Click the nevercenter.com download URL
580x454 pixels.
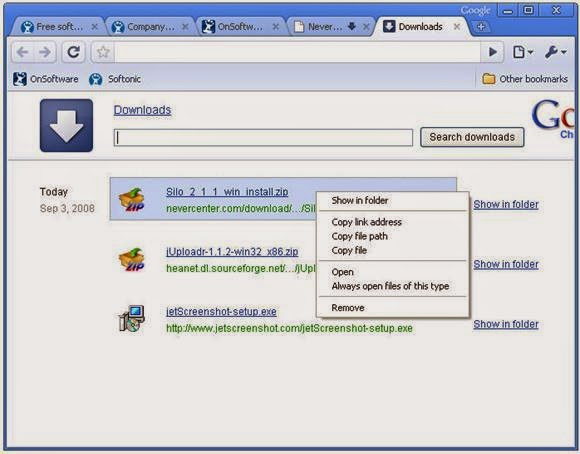(x=241, y=209)
